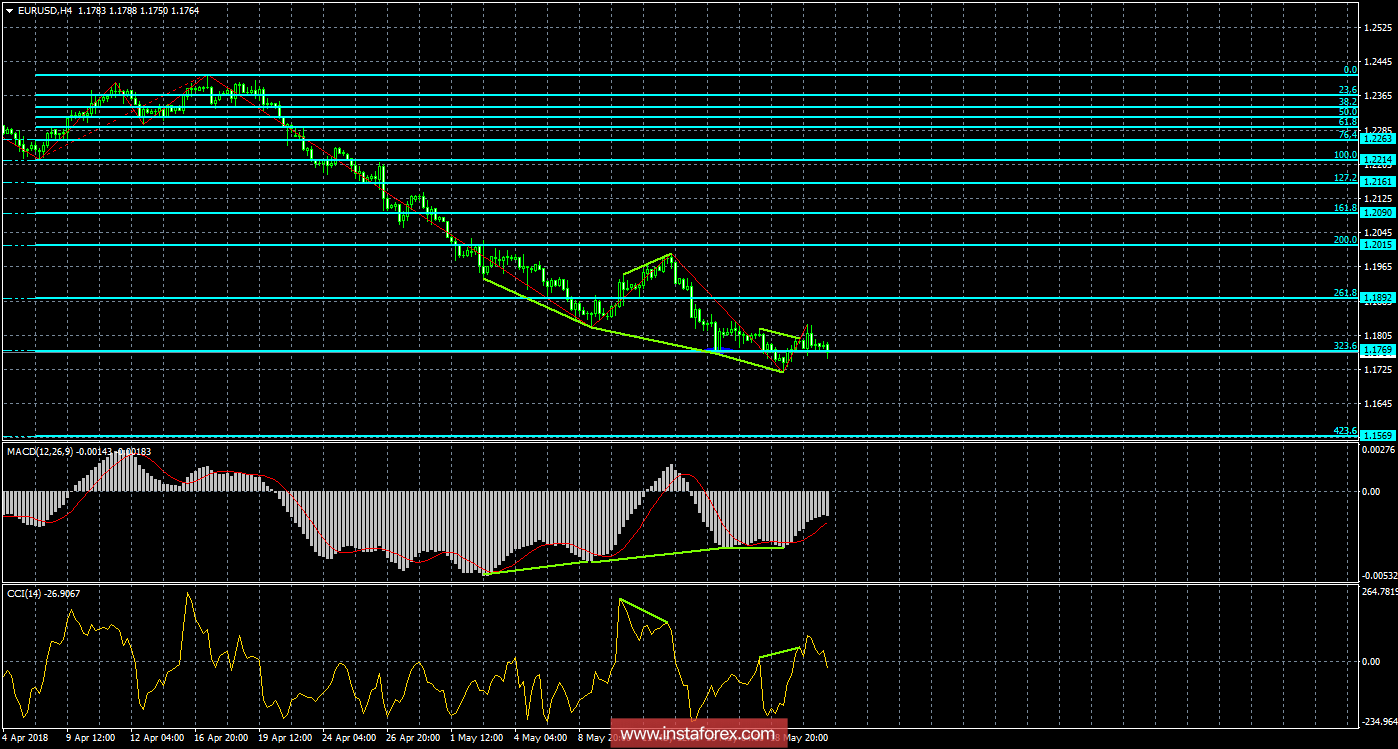Click the 1.2125 price scale value
The height and width of the screenshot is (749, 1398).
click(x=1379, y=199)
